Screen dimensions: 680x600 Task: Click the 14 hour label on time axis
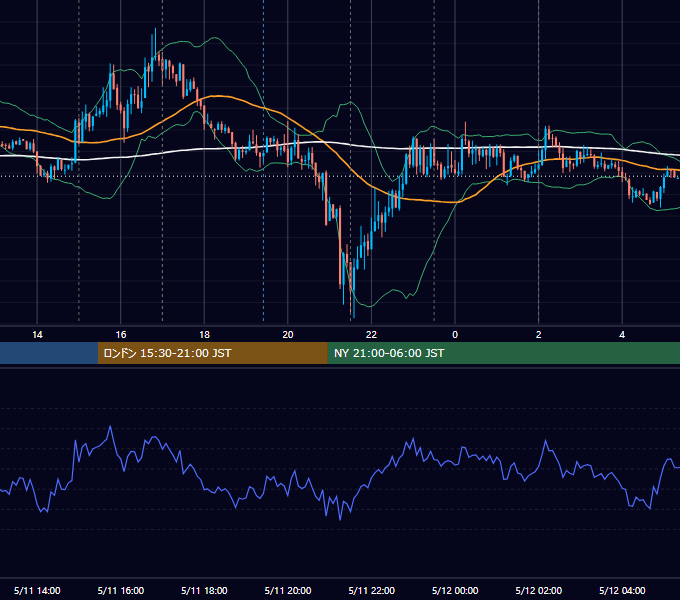[37, 335]
